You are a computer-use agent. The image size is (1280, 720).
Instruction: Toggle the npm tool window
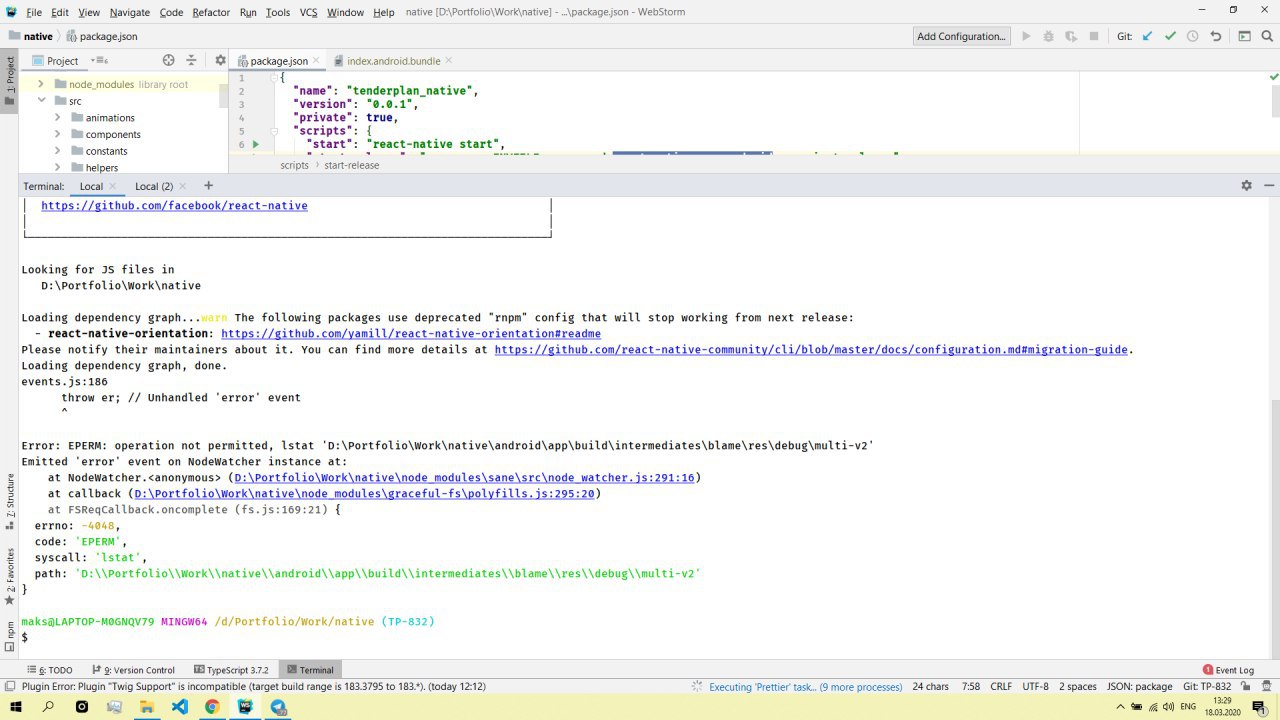(10, 635)
